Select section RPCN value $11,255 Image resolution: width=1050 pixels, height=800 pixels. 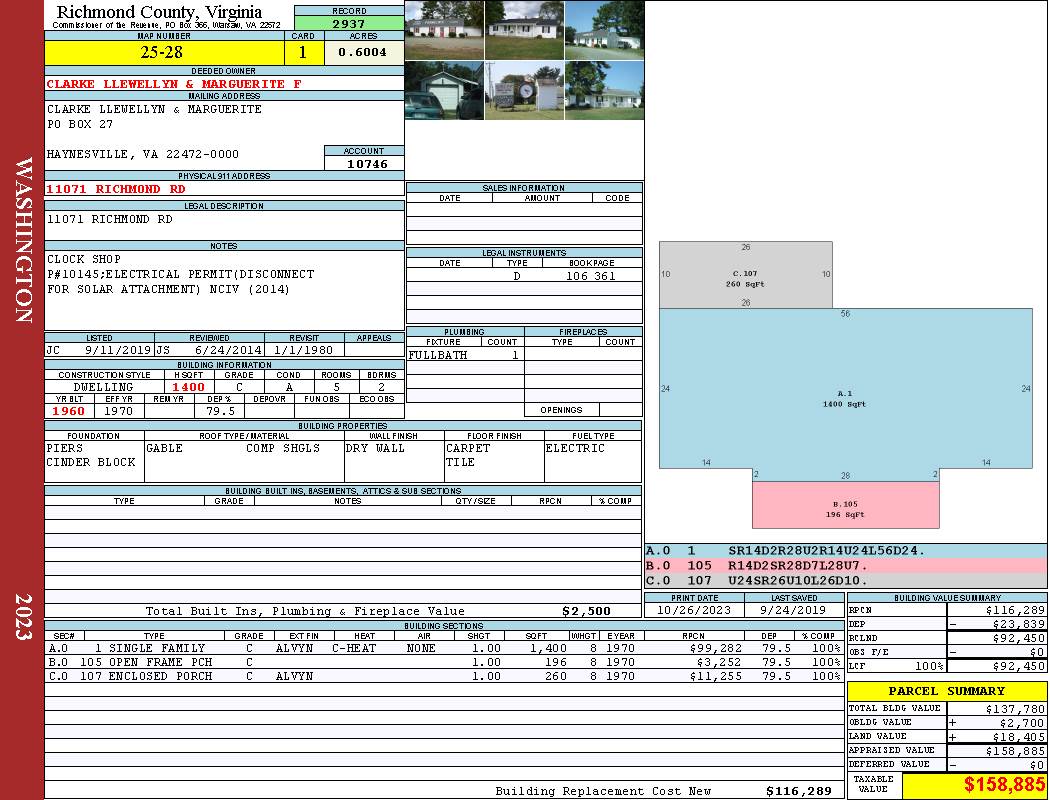[716, 676]
